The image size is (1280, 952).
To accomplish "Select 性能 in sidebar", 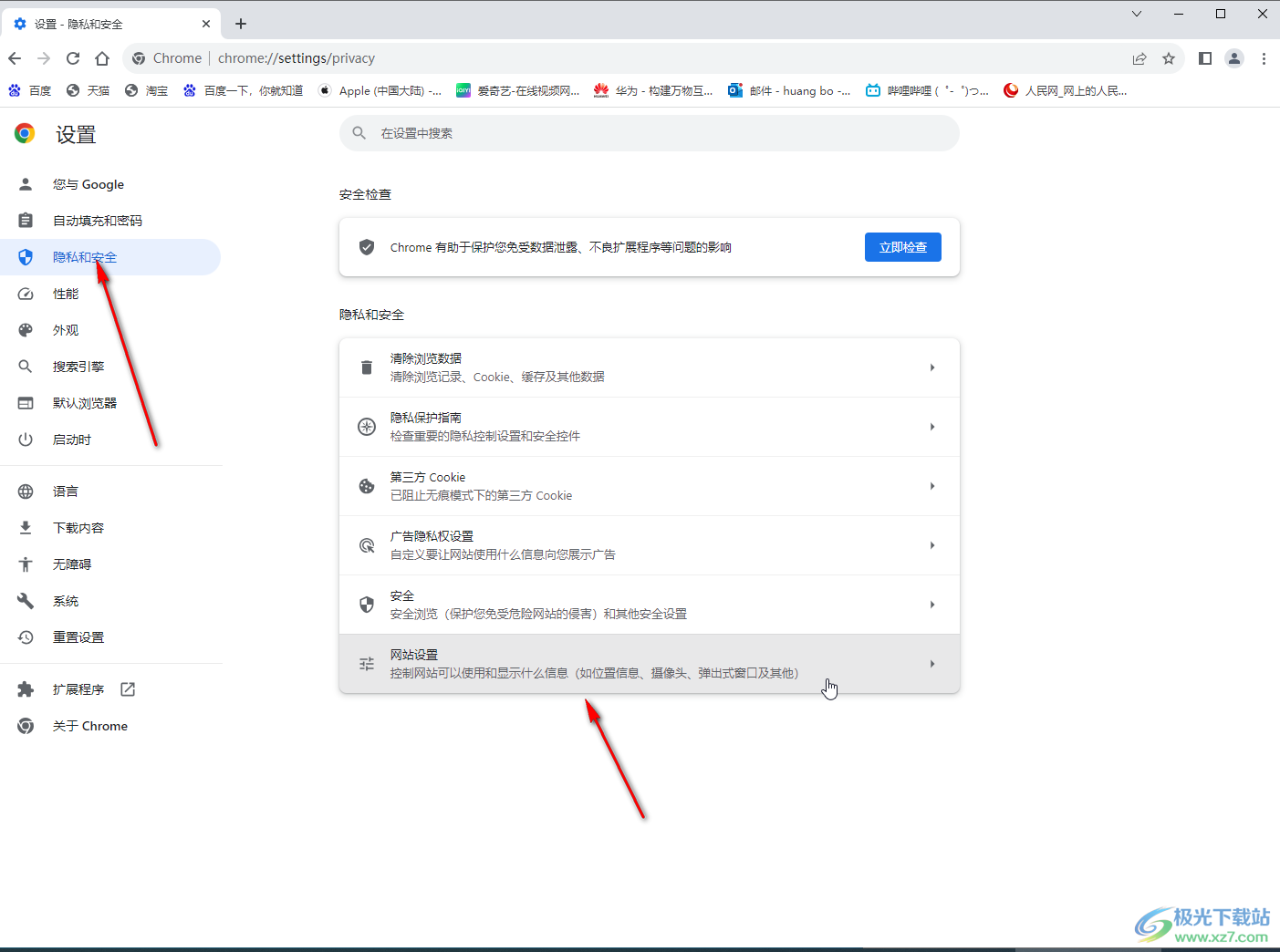I will [110, 294].
